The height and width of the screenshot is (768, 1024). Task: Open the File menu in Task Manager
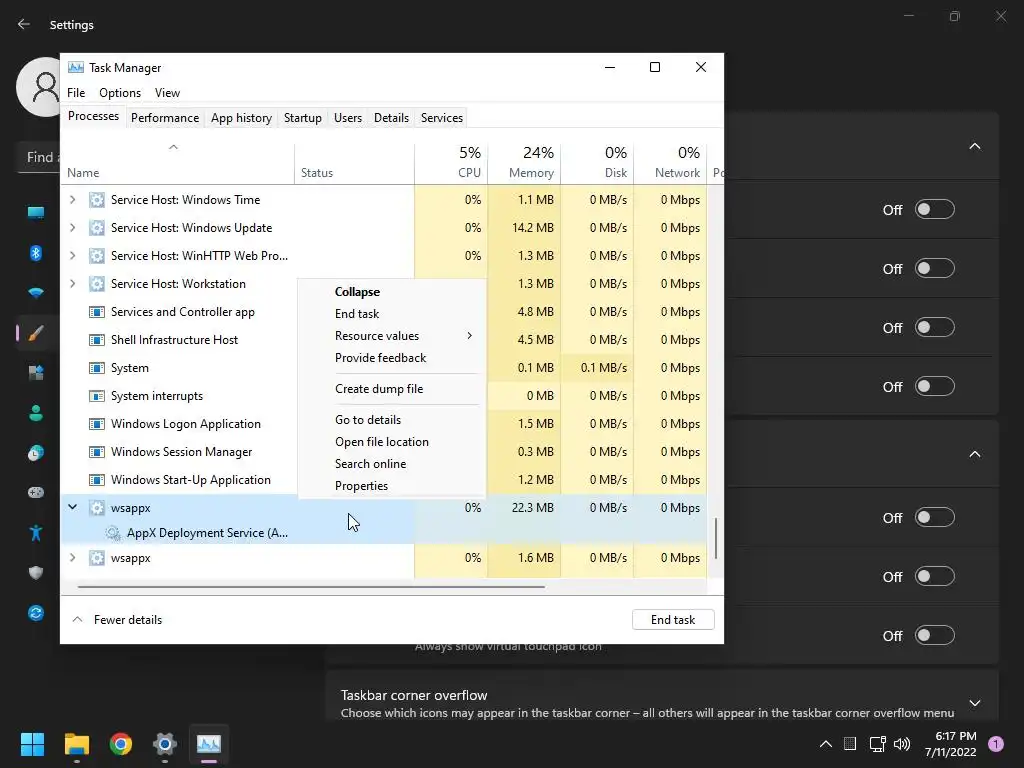click(x=76, y=93)
